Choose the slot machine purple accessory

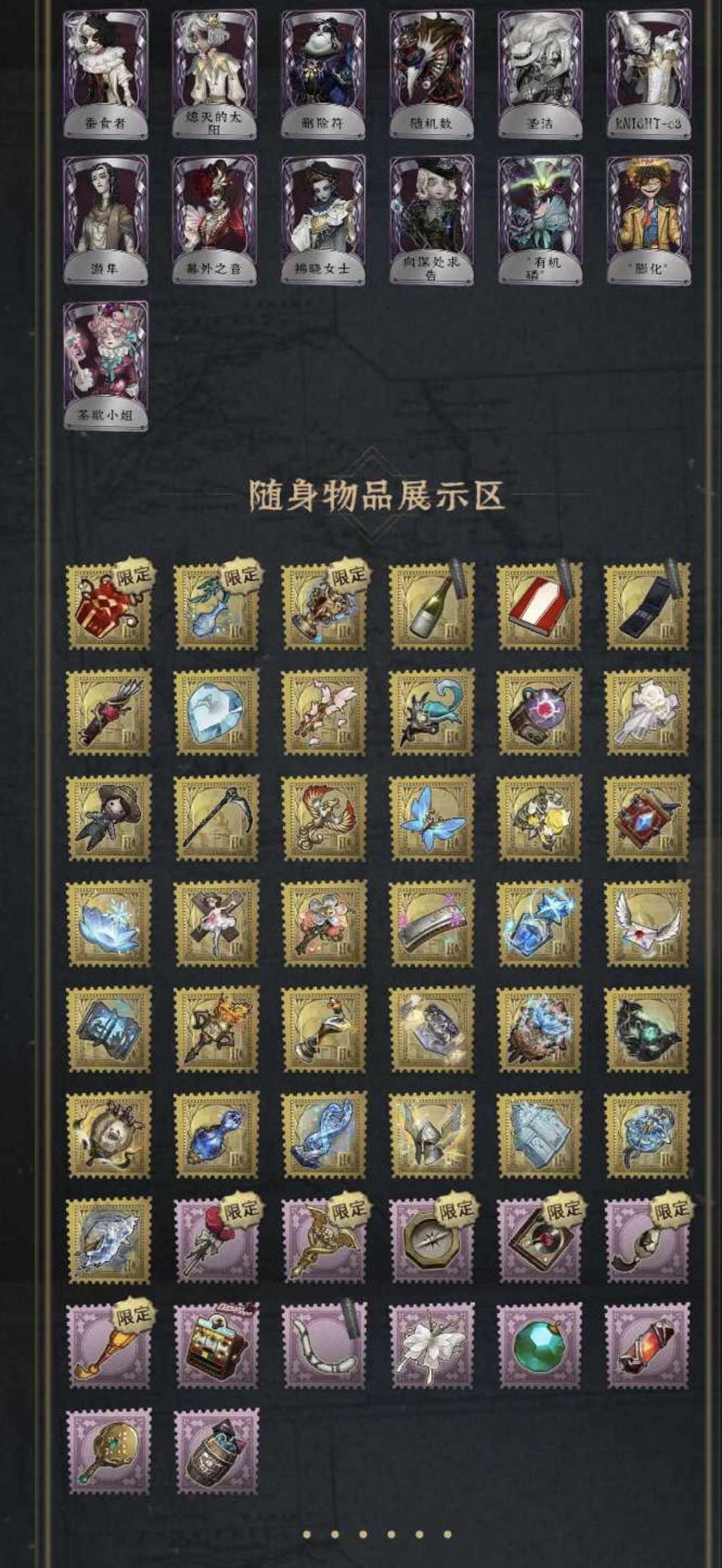pos(217,1345)
